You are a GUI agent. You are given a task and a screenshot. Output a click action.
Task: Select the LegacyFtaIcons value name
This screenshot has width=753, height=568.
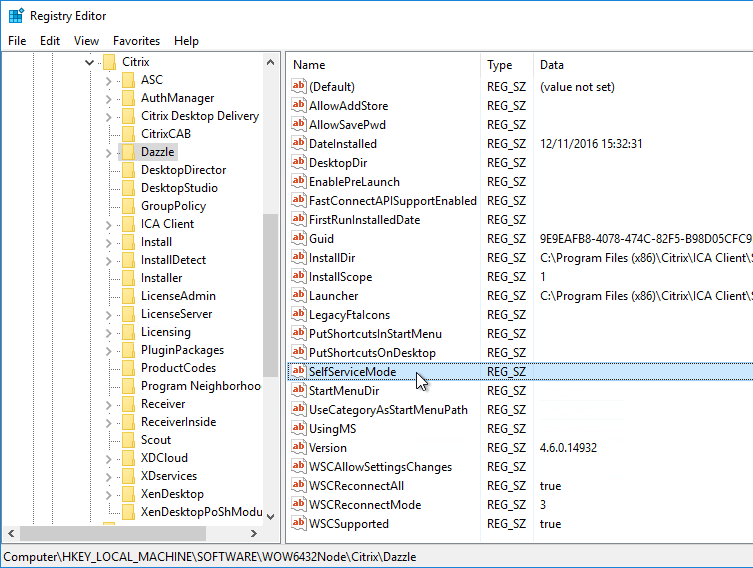(x=349, y=314)
